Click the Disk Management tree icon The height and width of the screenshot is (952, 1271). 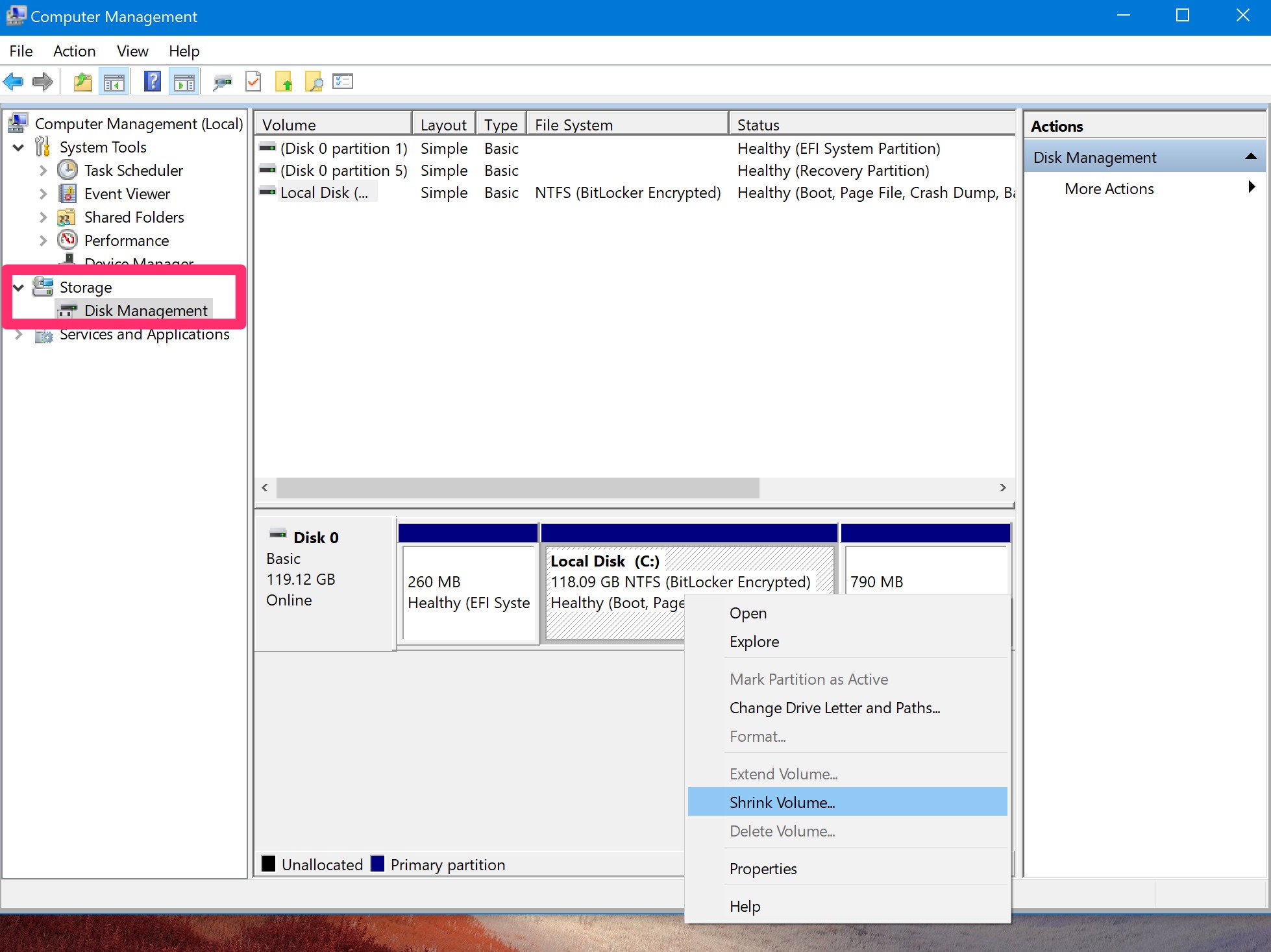68,311
